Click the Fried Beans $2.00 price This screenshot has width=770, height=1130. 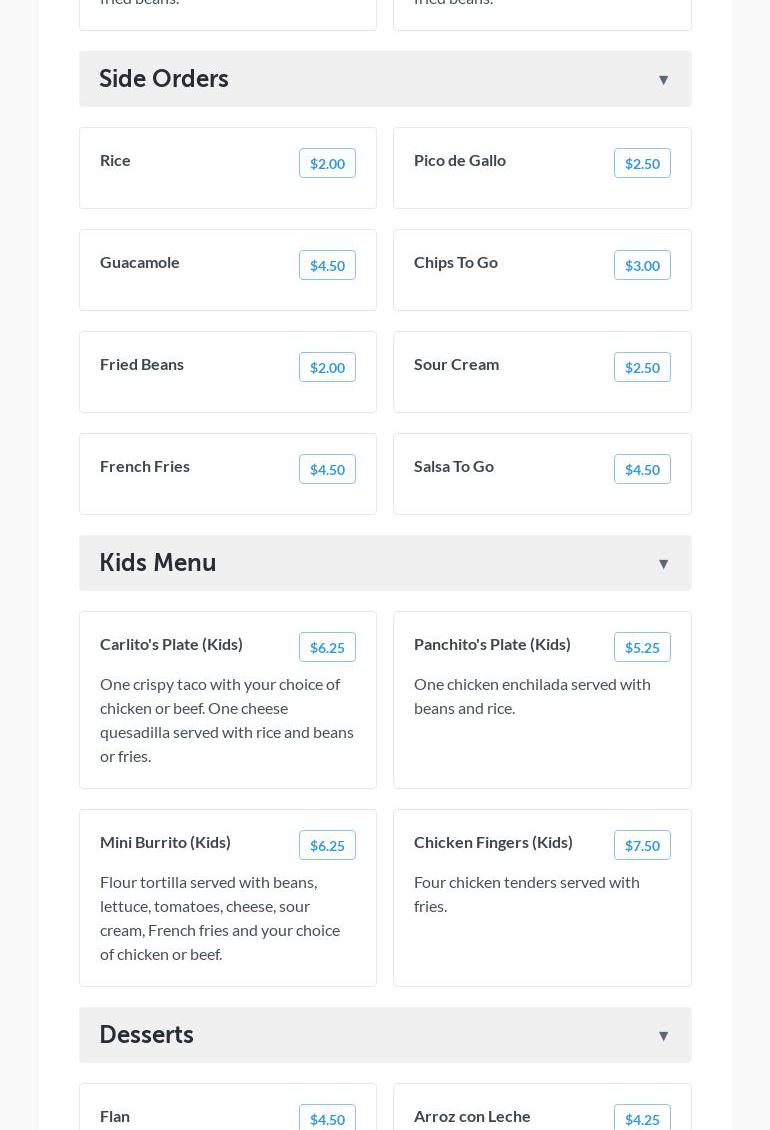pyautogui.click(x=327, y=368)
